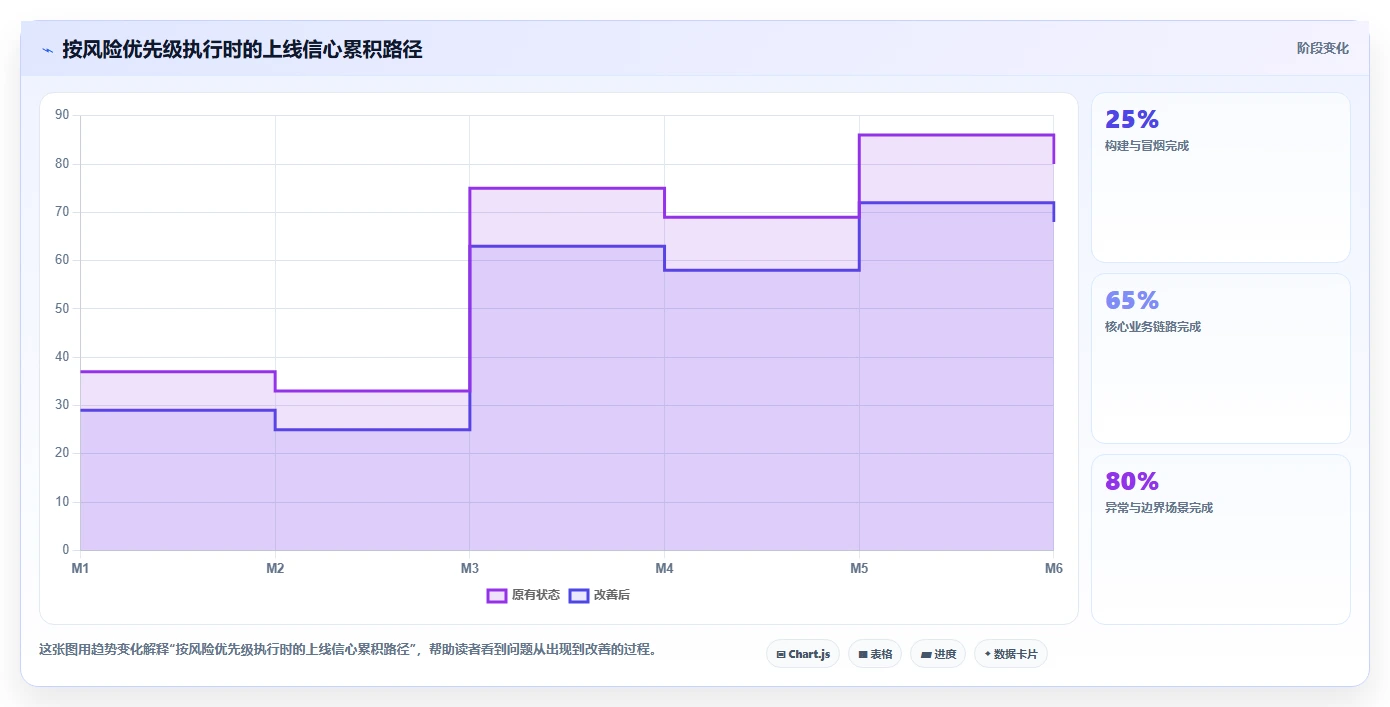Screen dimensions: 1390x707
Task: Click the purple 原有状态 legend swatch
Action: point(497,595)
